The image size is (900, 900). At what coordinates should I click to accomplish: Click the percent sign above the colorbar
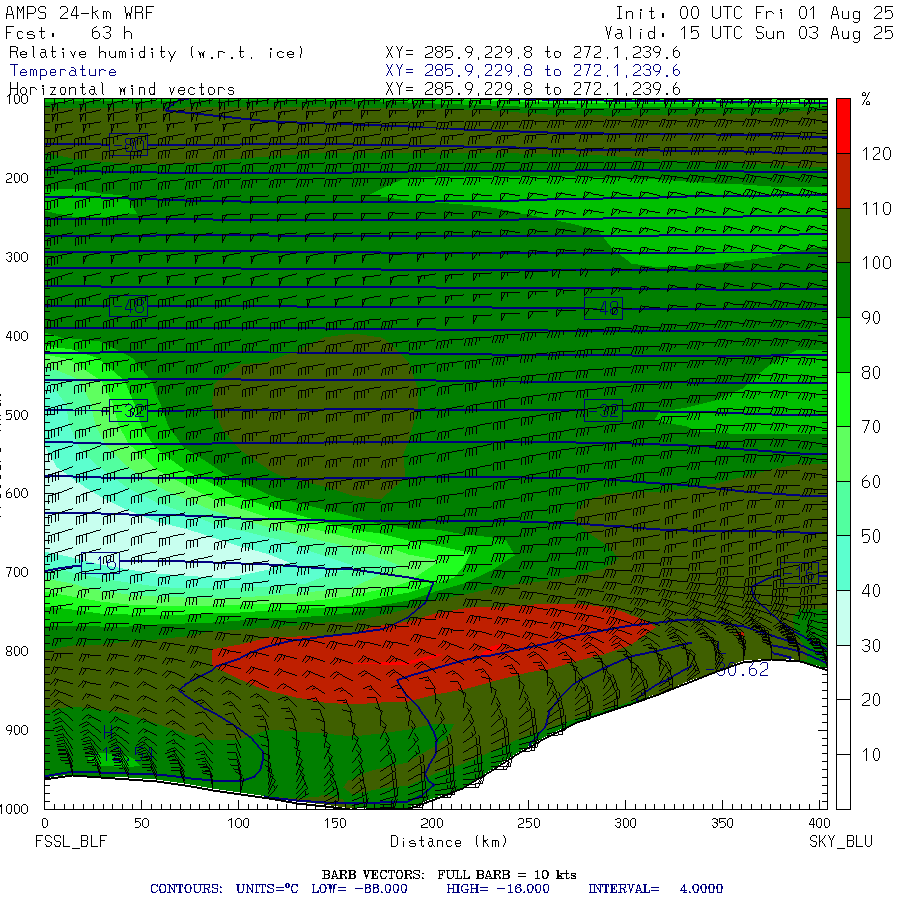coord(866,99)
